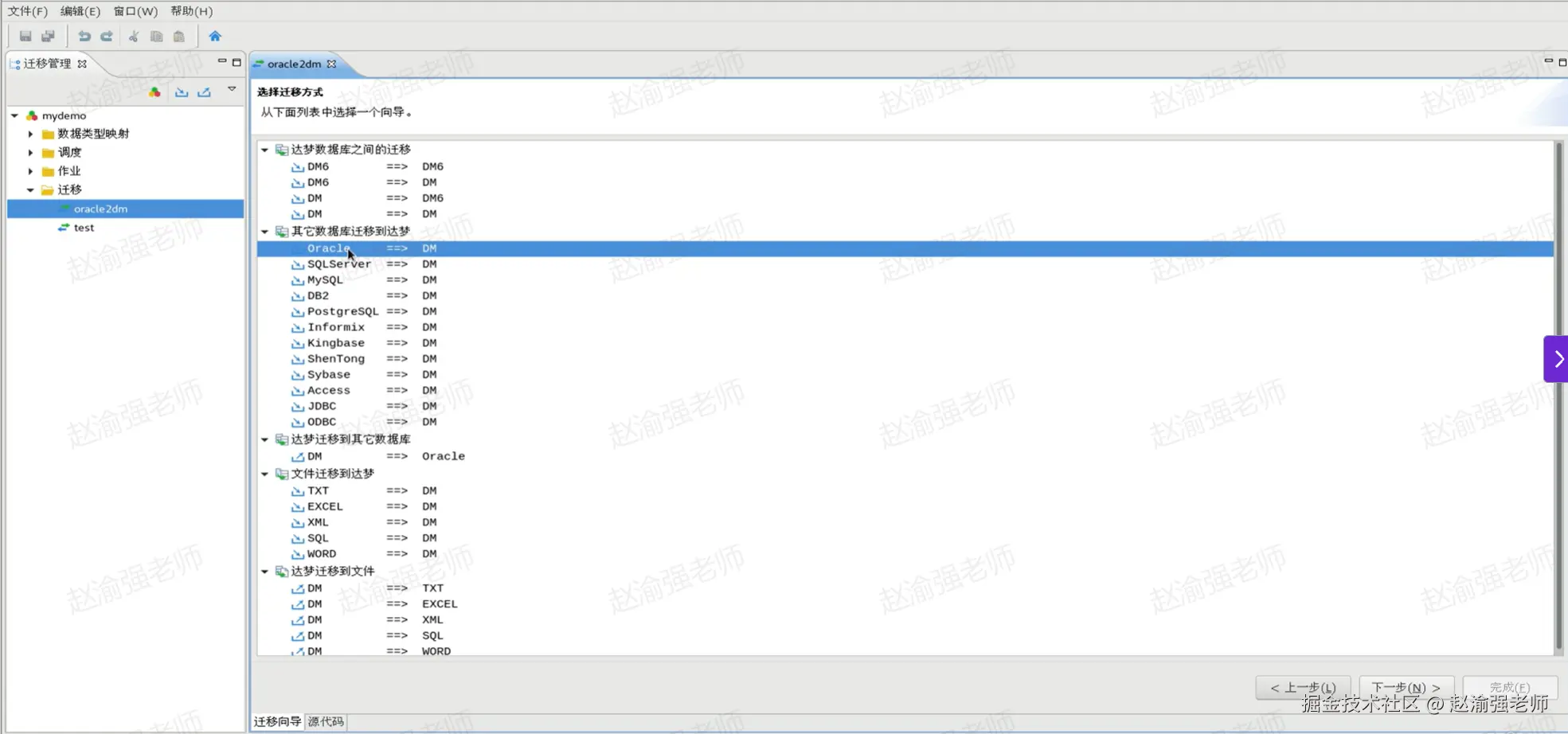The width and height of the screenshot is (1568, 734).
Task: Go to the Home page icon
Action: pyautogui.click(x=215, y=36)
